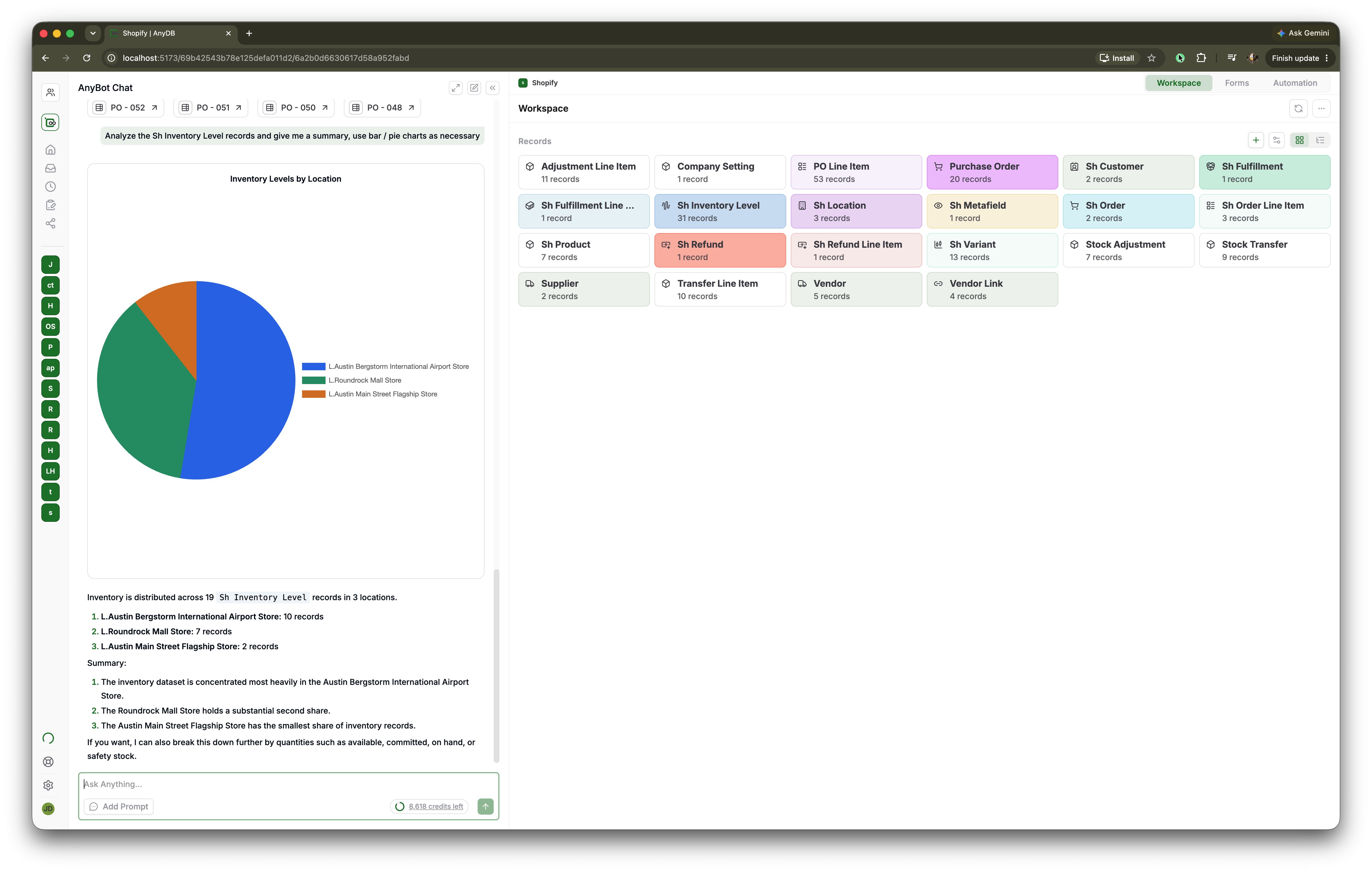Open PO - 048 record link
This screenshot has width=1372, height=872.
click(x=383, y=107)
